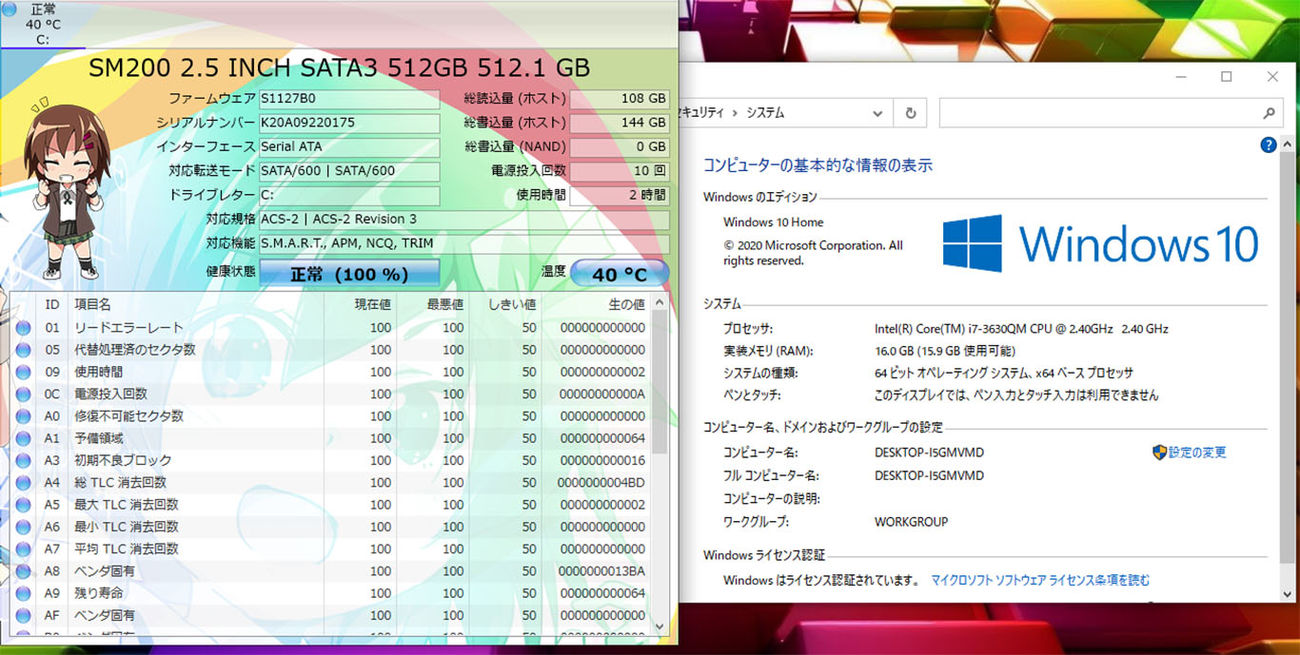Click the ID column header
The height and width of the screenshot is (655, 1300).
52,304
